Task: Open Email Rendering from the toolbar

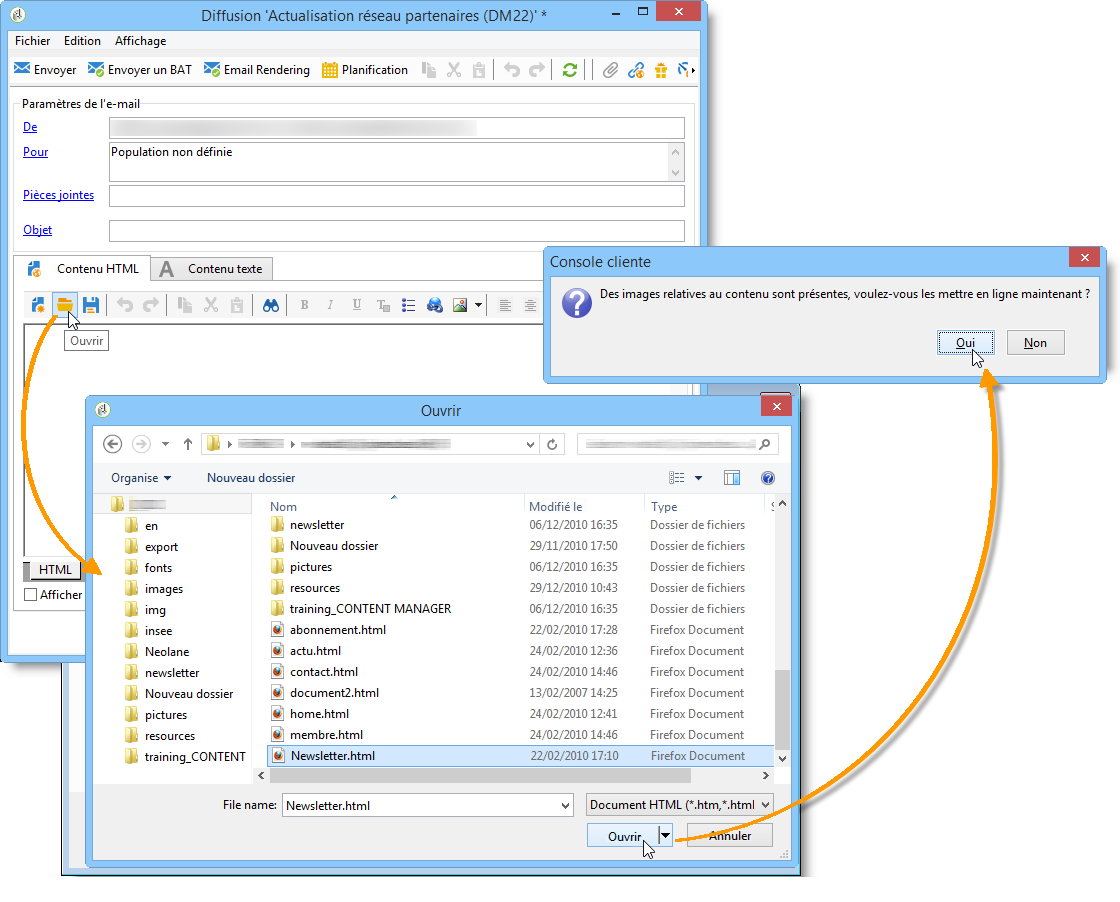Action: pos(256,69)
